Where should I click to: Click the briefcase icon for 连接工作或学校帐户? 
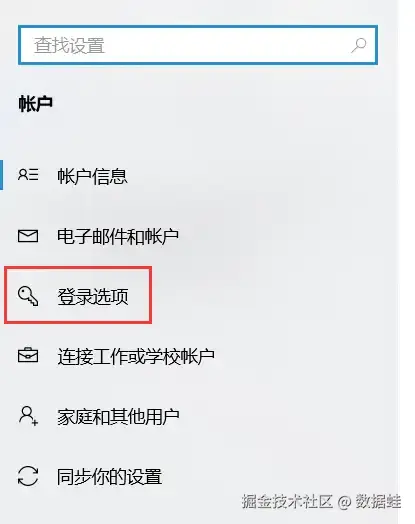(28, 355)
